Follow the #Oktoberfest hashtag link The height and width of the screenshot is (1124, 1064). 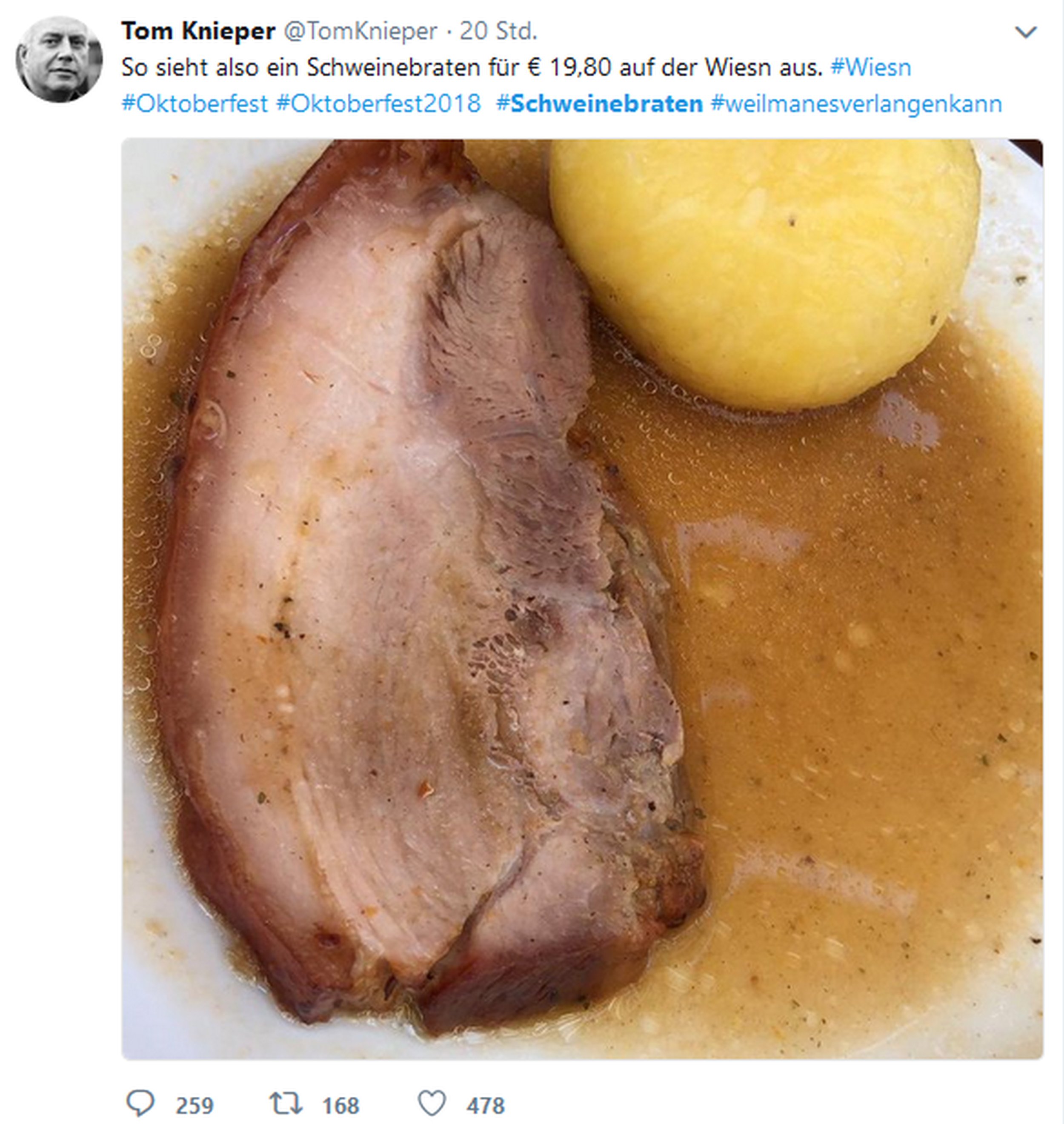pyautogui.click(x=194, y=104)
